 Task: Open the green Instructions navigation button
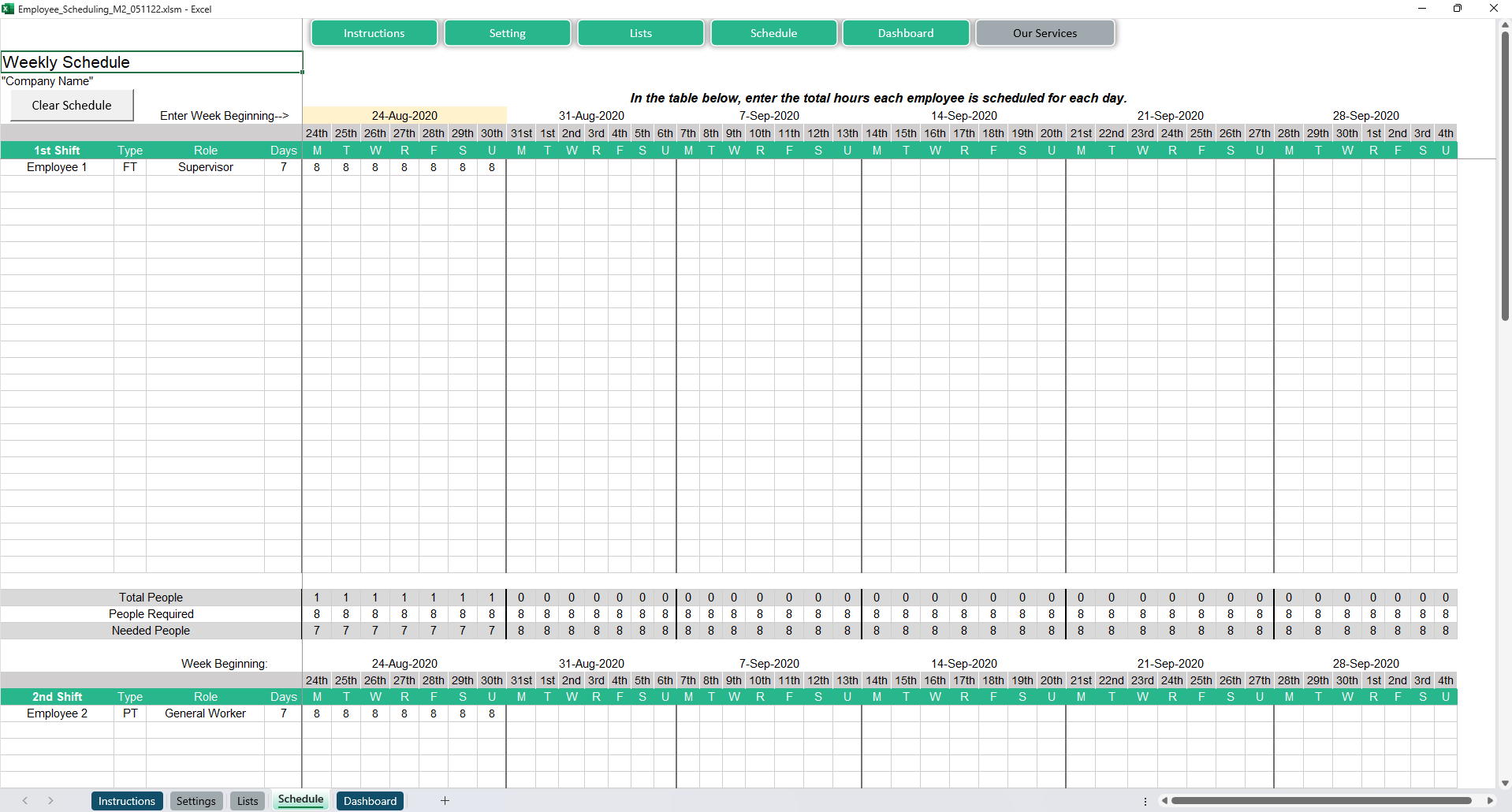point(374,33)
